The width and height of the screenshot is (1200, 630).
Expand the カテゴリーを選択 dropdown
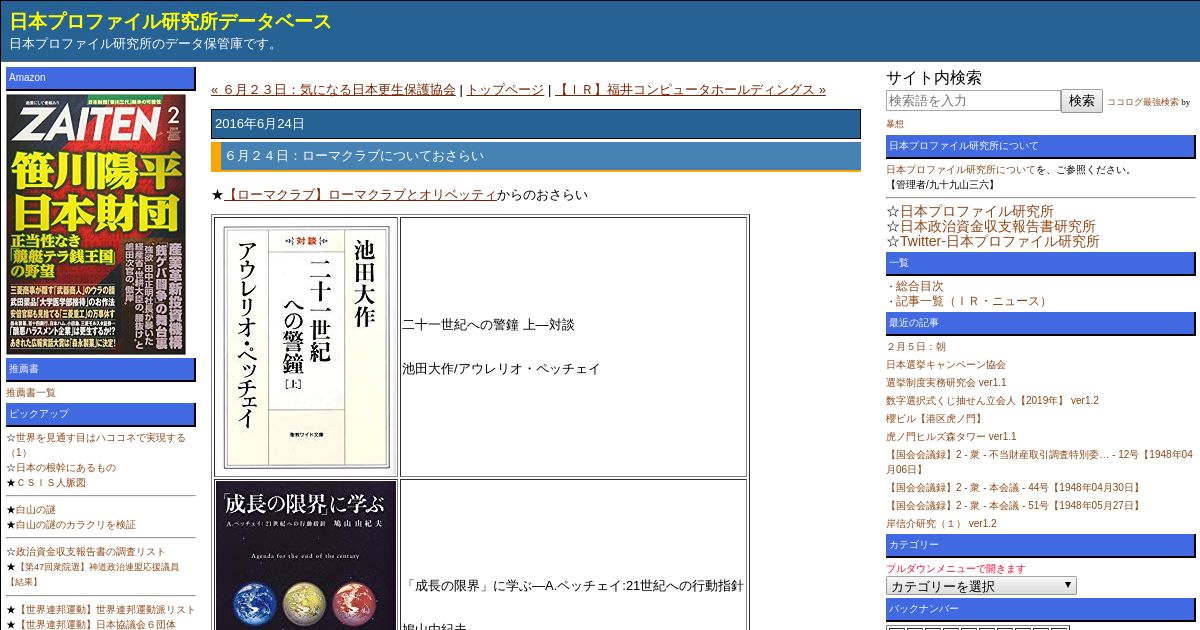pyautogui.click(x=981, y=586)
